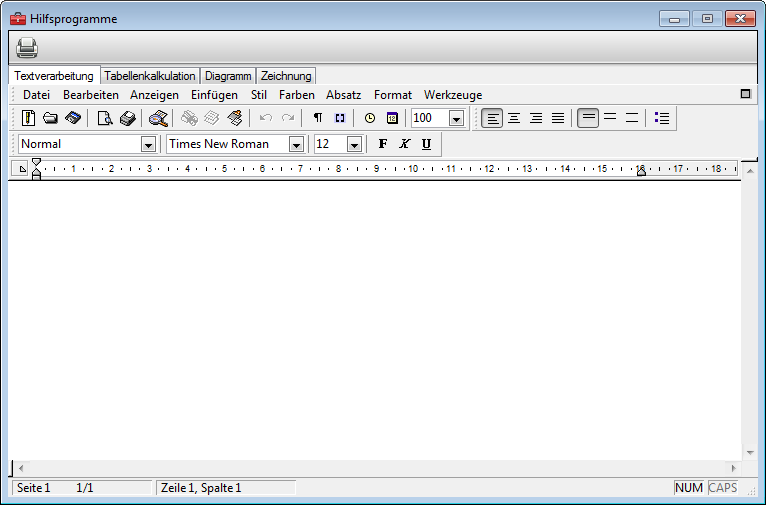766x505 pixels.
Task: Center-align text with the toolbar button
Action: pos(514,118)
